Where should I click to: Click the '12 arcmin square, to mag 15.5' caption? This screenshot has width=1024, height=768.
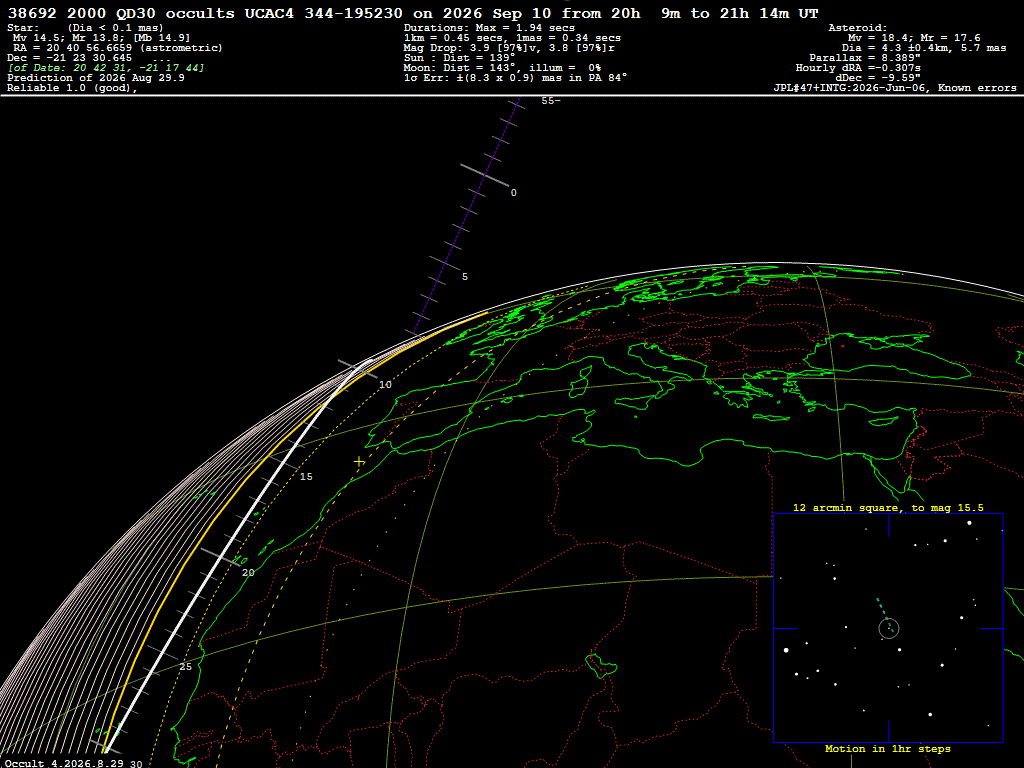pos(888,507)
